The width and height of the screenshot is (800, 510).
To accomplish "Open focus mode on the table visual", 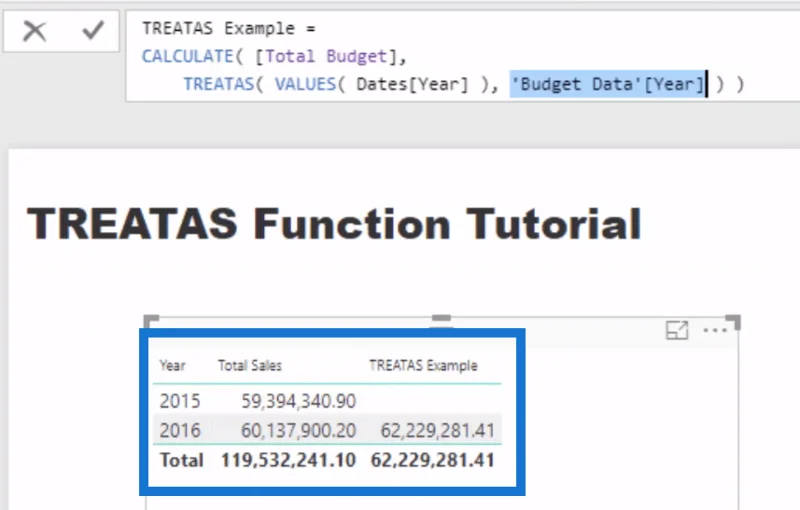I will click(x=677, y=330).
